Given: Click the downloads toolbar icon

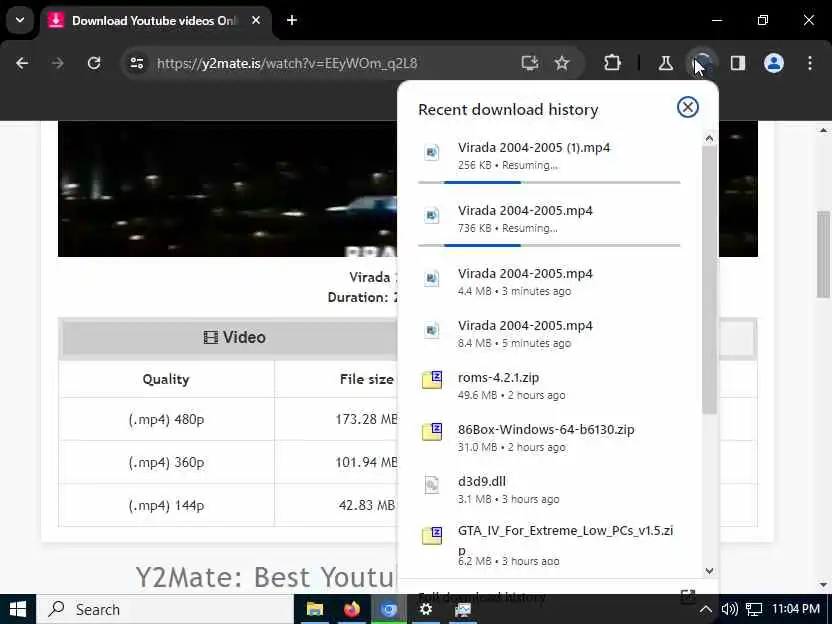Looking at the screenshot, I should [702, 64].
